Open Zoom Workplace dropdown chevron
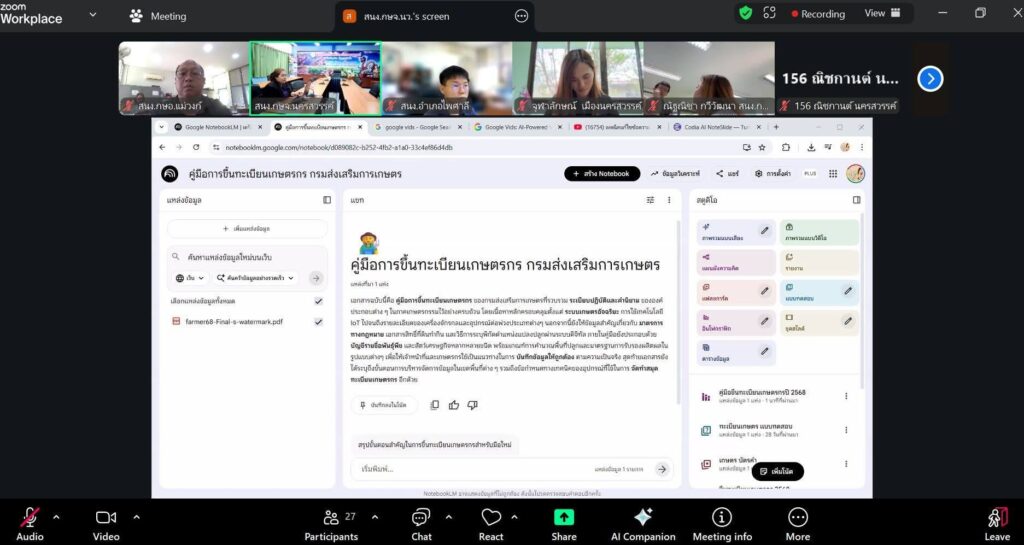The height and width of the screenshot is (545, 1024). click(x=93, y=15)
